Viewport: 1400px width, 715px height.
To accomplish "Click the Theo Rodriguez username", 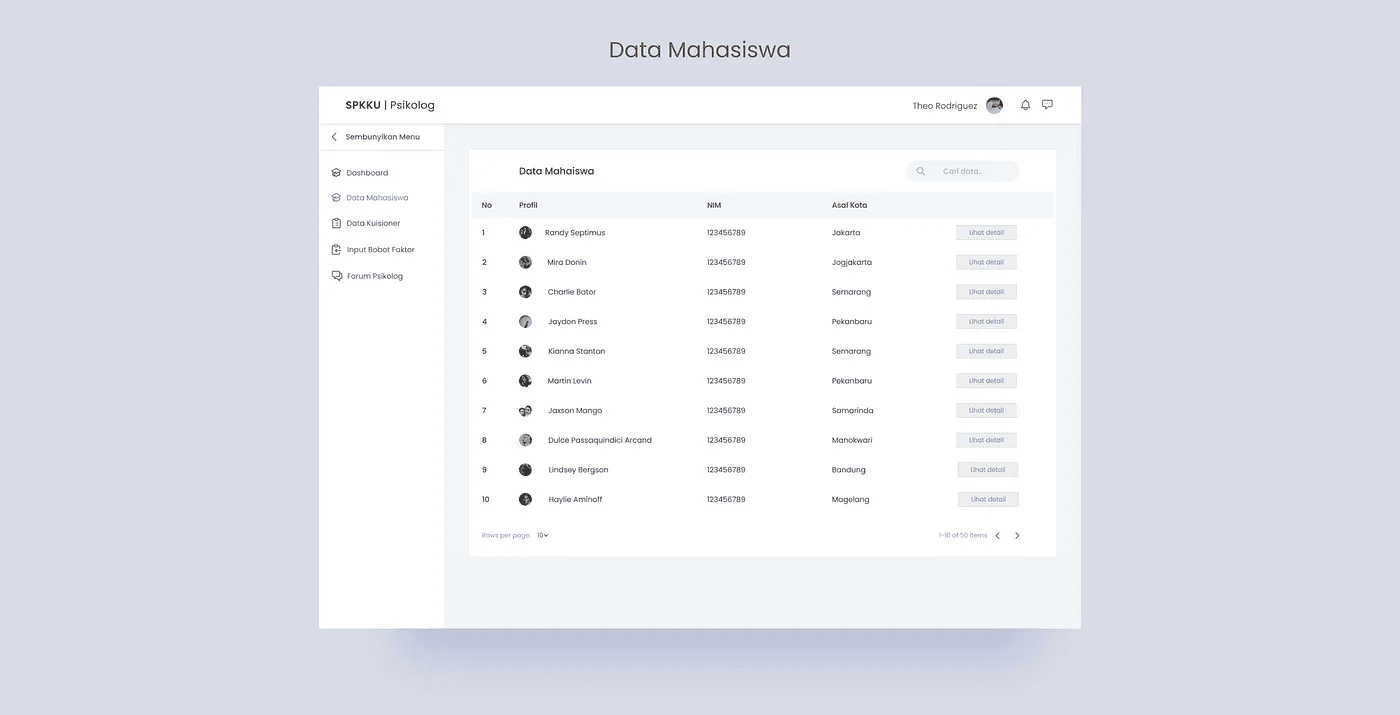I will [945, 106].
